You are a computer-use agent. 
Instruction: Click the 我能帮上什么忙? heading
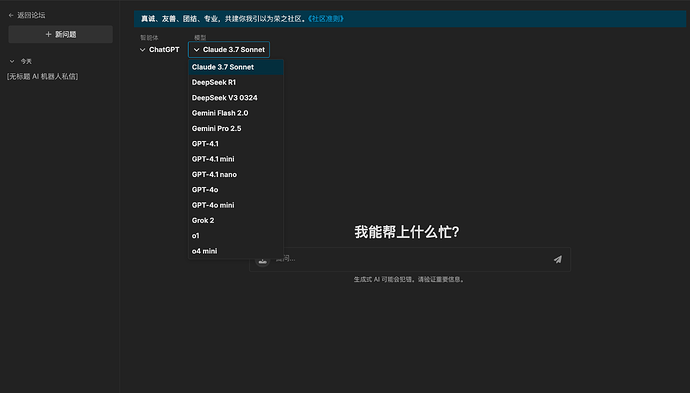coord(407,232)
